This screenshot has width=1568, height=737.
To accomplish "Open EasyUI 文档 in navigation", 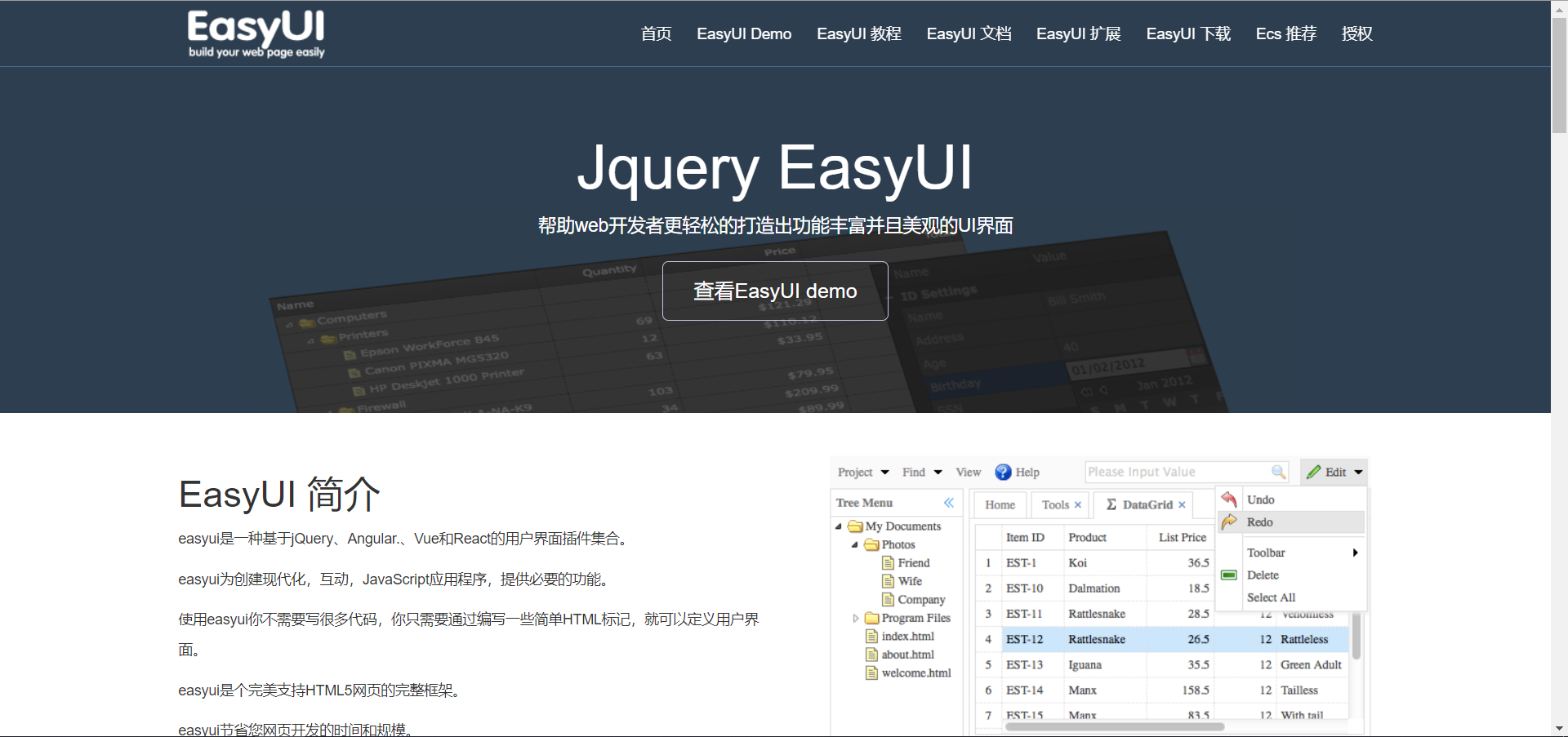I will tap(969, 33).
